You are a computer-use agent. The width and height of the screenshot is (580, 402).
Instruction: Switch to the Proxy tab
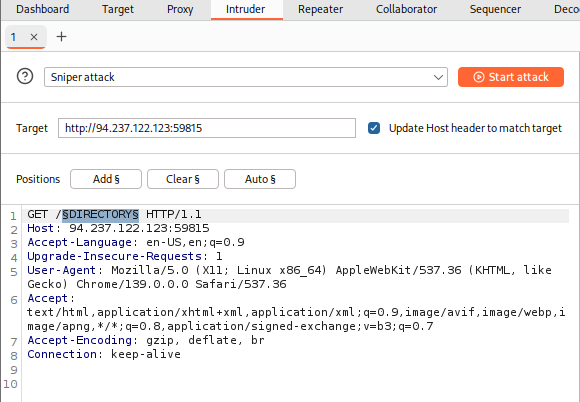180,9
